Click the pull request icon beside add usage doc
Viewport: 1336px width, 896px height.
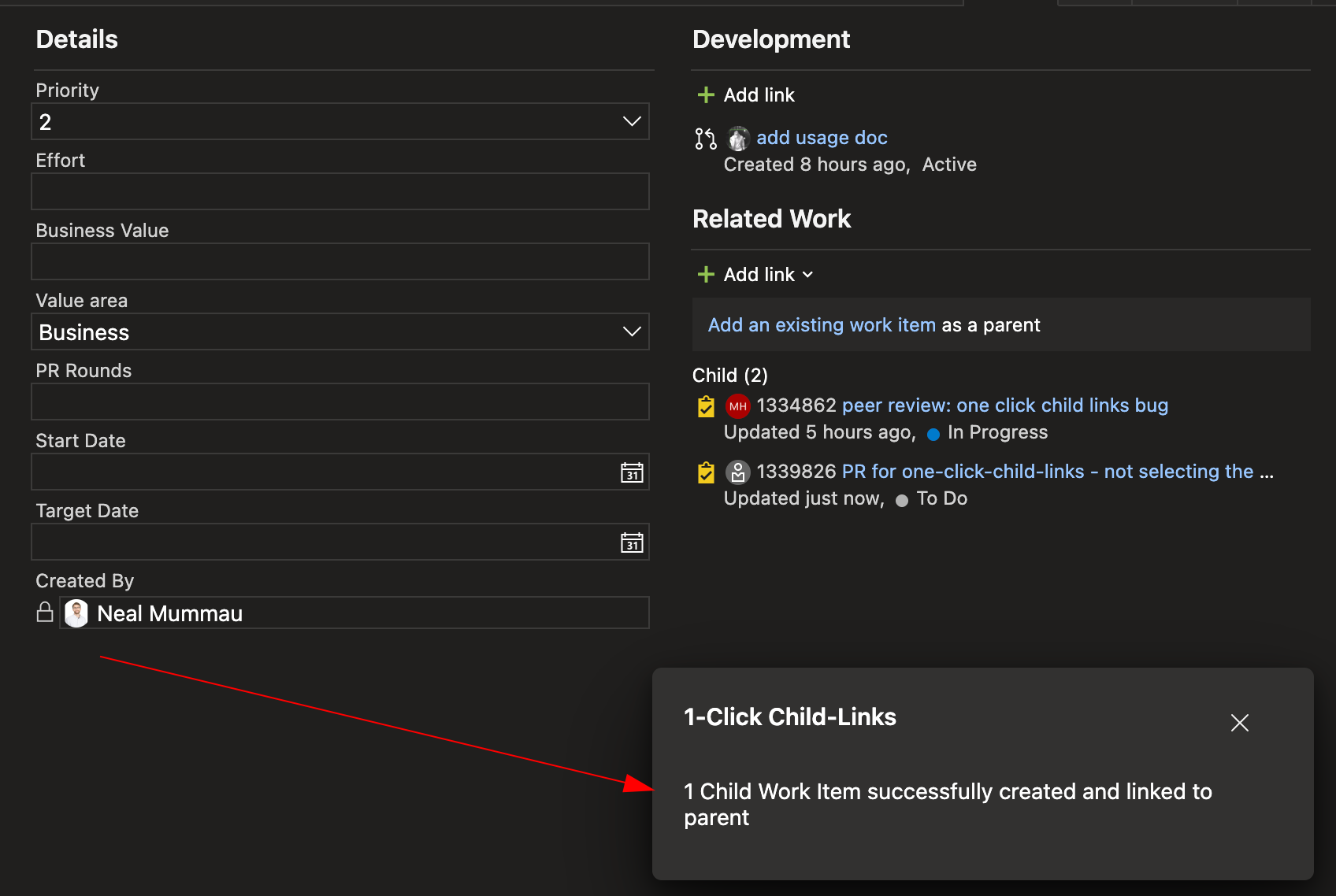tap(706, 139)
